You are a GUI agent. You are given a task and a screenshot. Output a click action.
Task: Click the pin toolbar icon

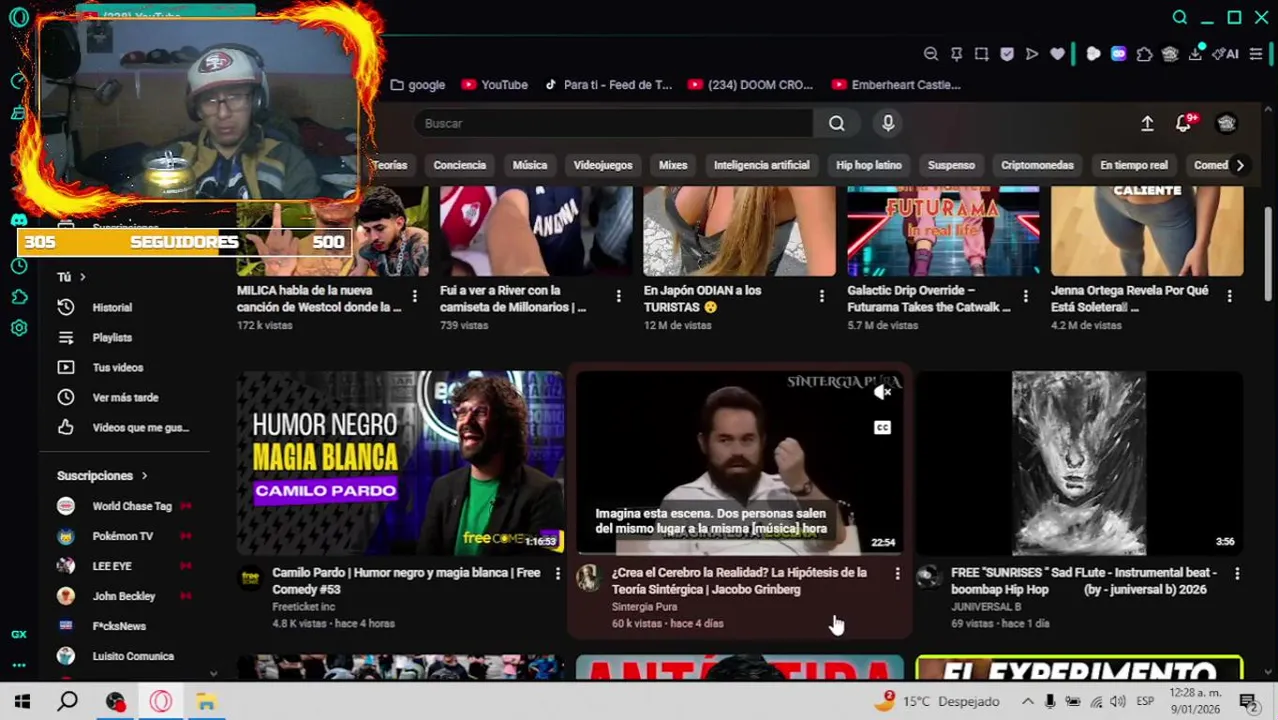tap(956, 54)
